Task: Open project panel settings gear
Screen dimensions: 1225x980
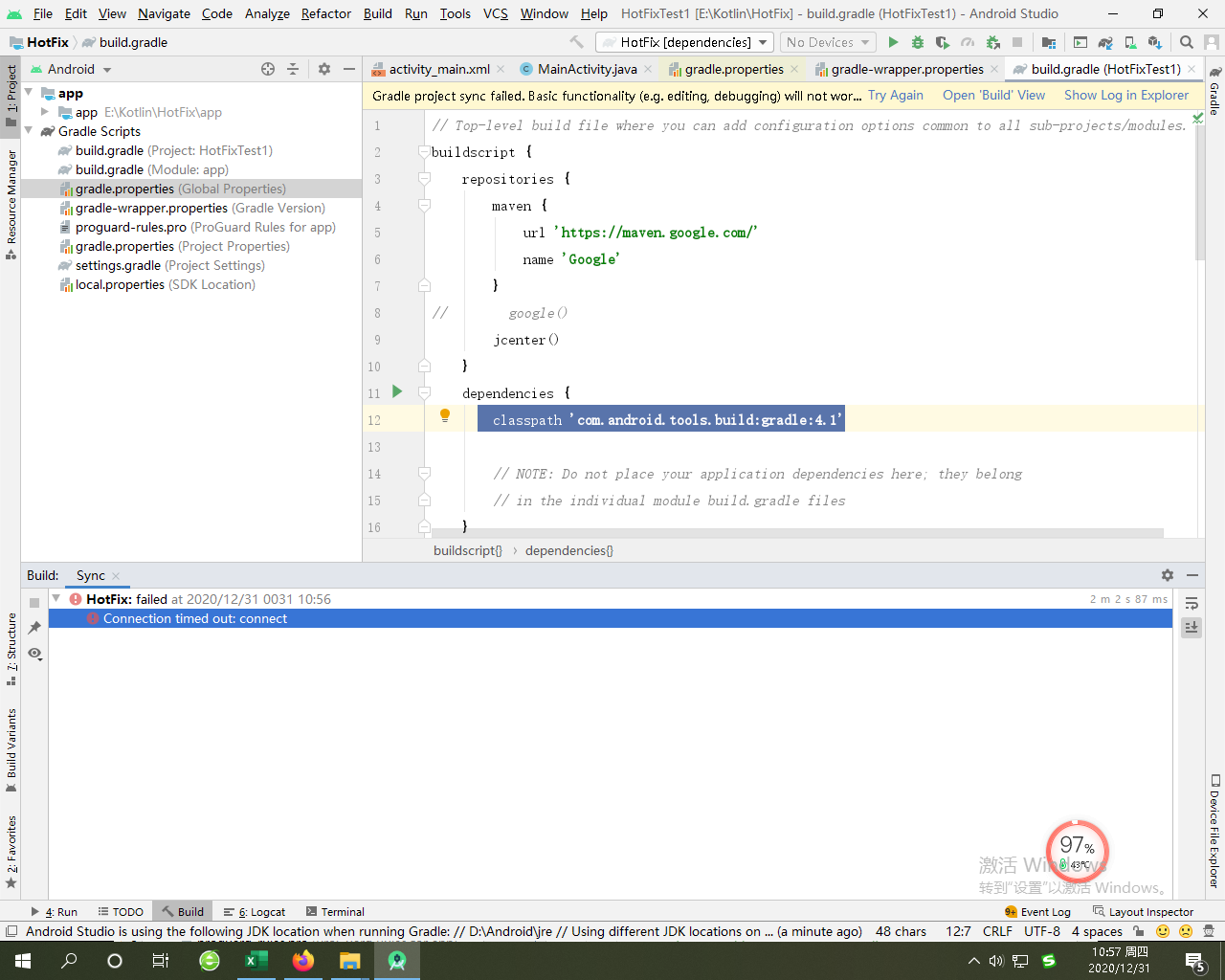Action: pyautogui.click(x=324, y=69)
